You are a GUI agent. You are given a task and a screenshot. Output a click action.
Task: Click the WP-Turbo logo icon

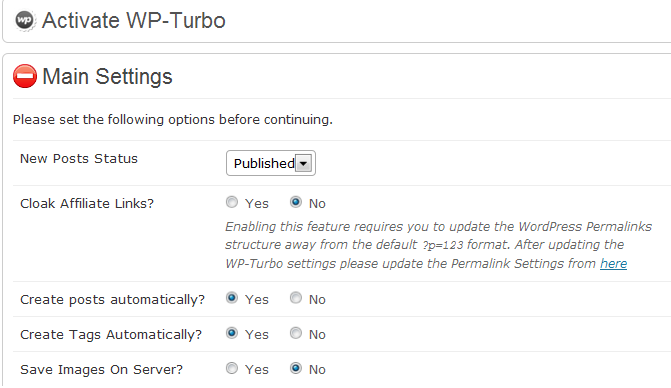[24, 21]
